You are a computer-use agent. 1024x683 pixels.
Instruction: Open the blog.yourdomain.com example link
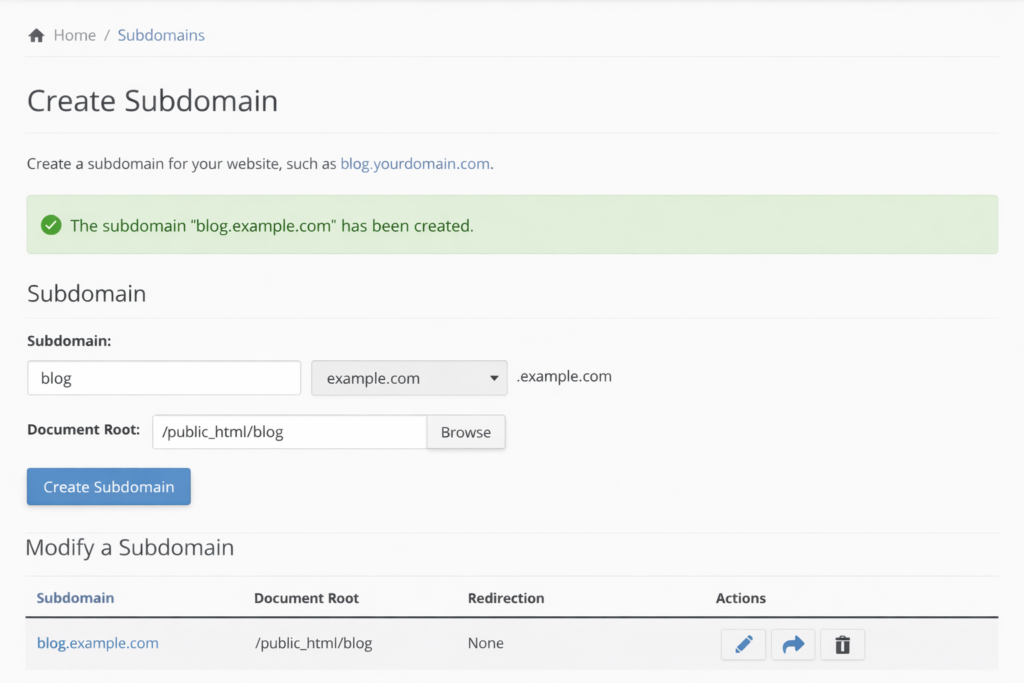[x=414, y=163]
